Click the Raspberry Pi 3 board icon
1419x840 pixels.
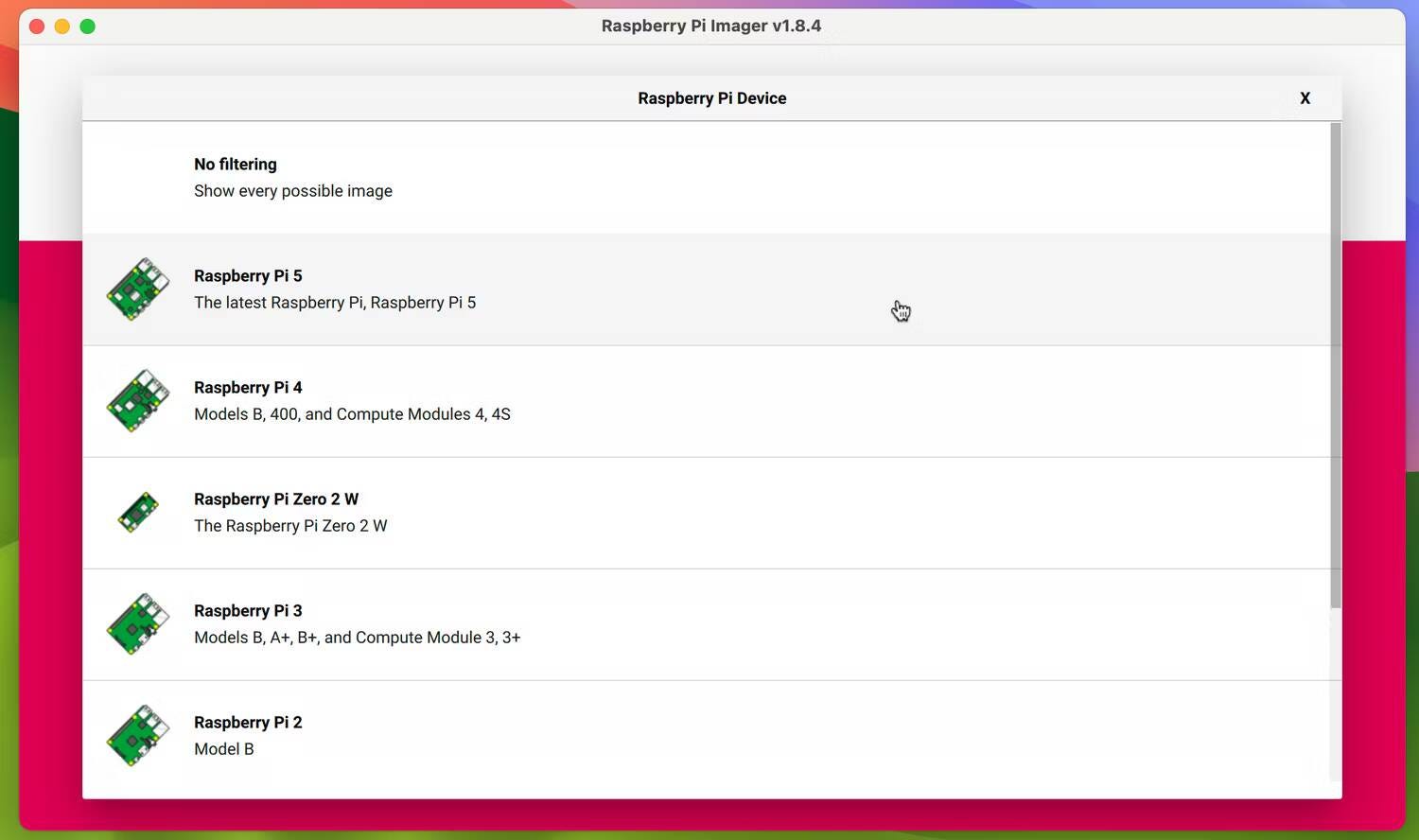tap(137, 623)
